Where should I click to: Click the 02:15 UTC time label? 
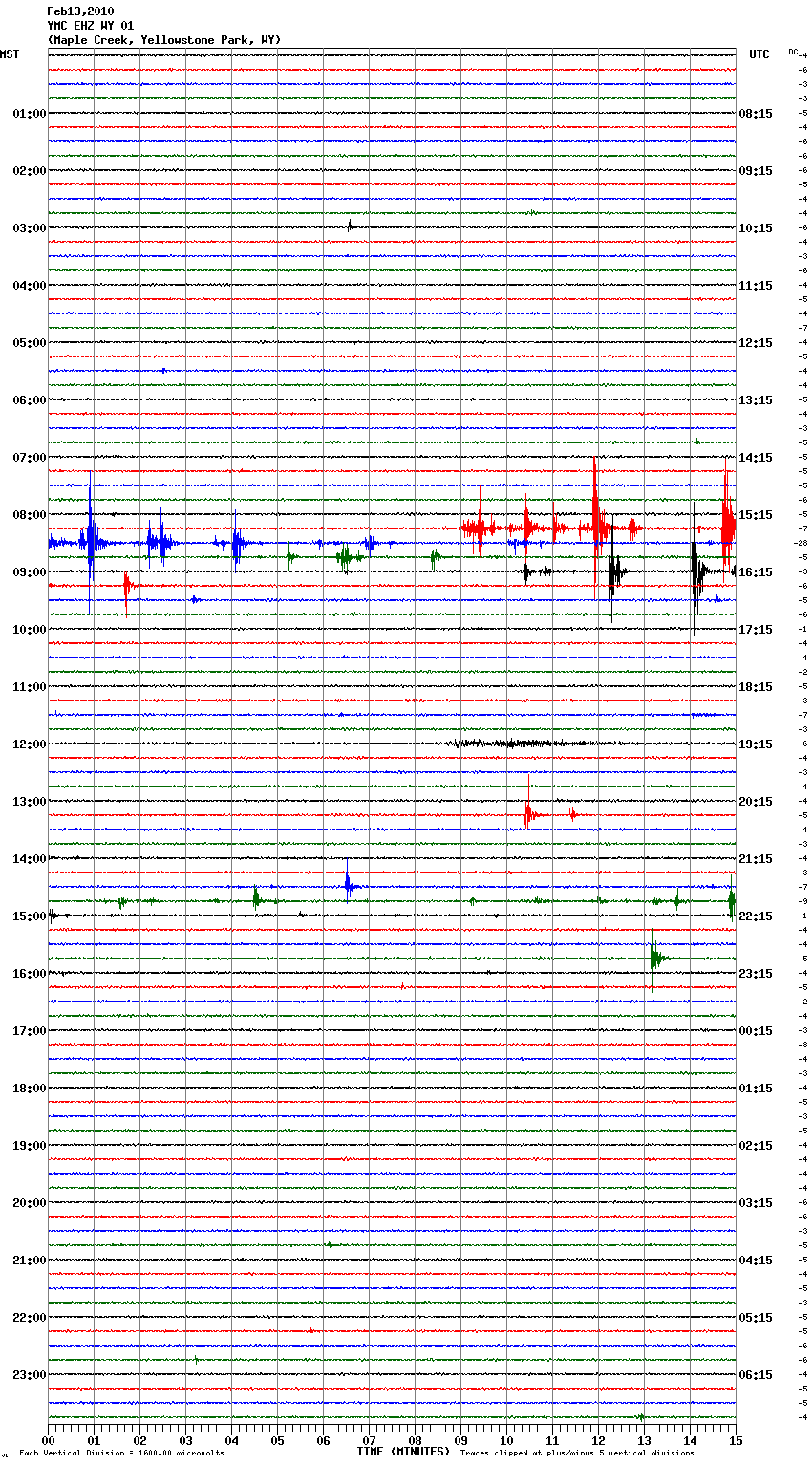point(756,1146)
